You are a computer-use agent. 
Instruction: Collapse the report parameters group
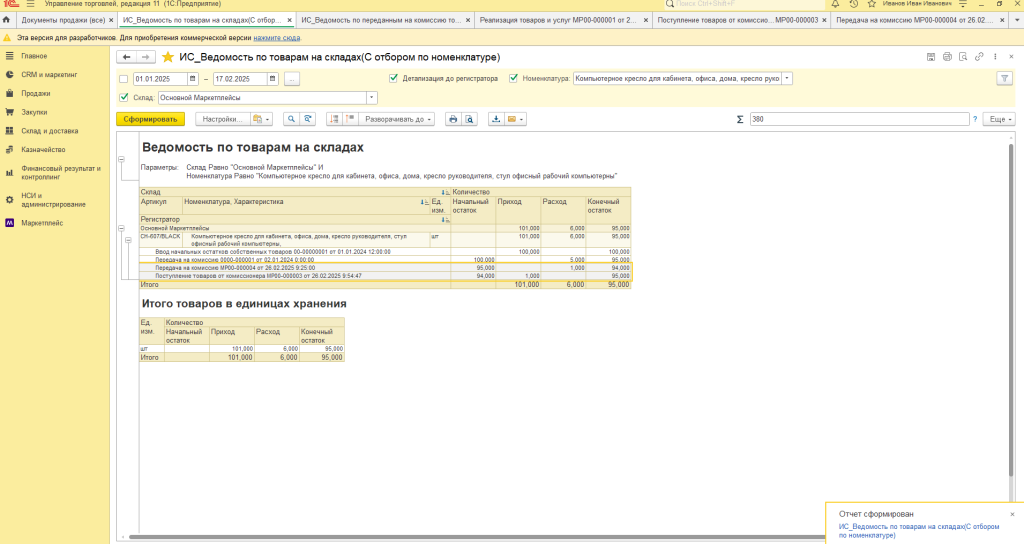coord(121,159)
